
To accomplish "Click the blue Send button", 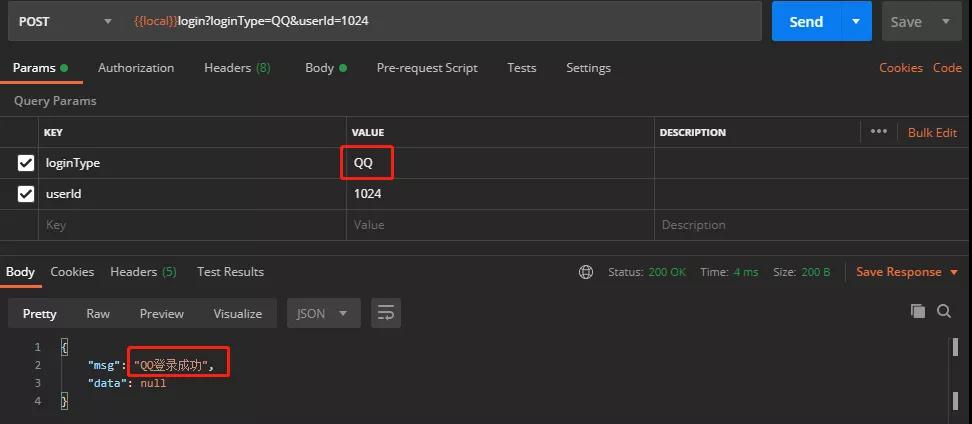I will 806,21.
